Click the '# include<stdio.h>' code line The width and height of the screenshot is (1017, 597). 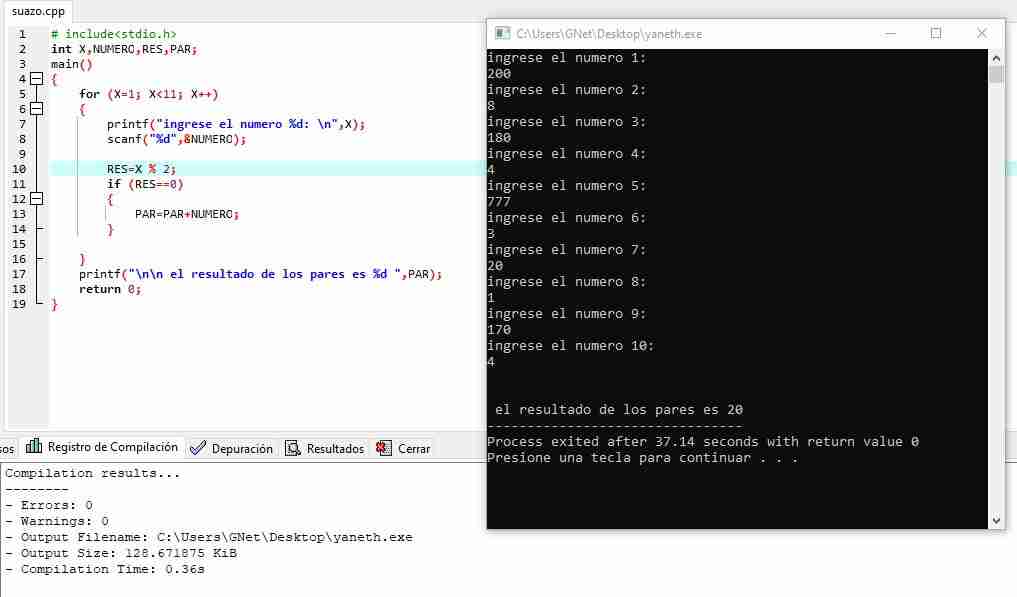pyautogui.click(x=114, y=34)
